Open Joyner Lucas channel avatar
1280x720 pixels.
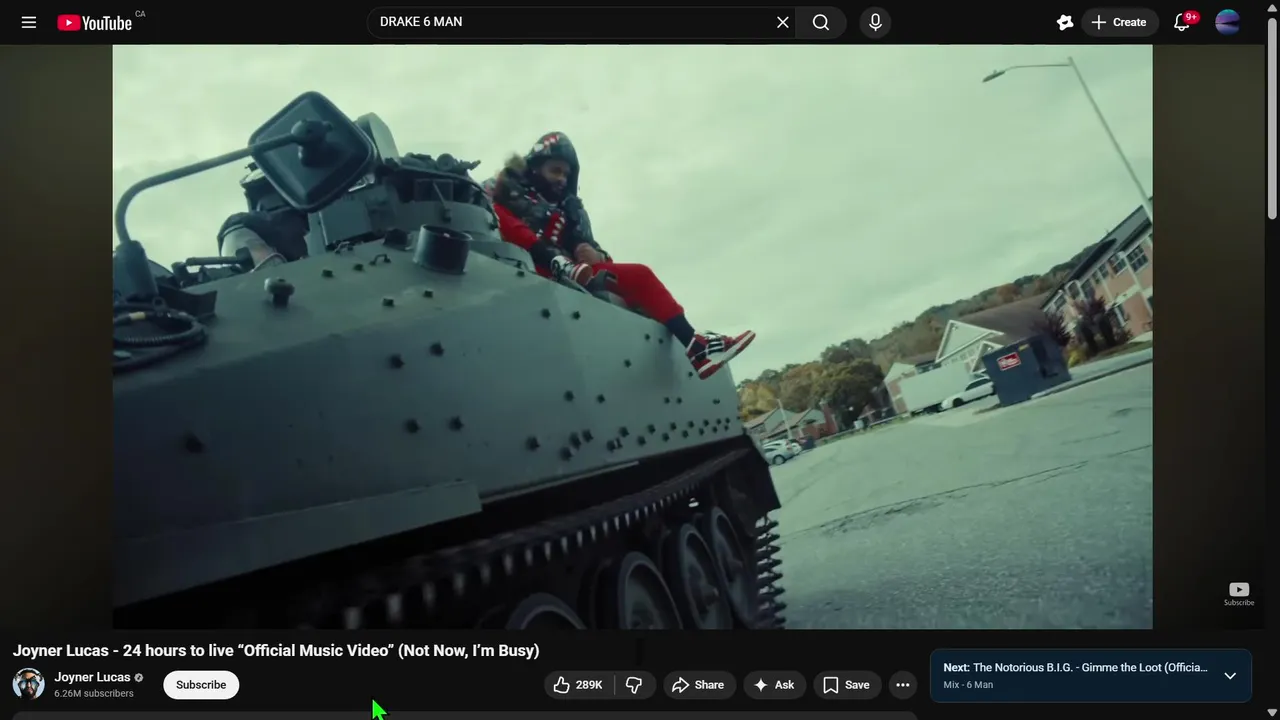pyautogui.click(x=28, y=684)
